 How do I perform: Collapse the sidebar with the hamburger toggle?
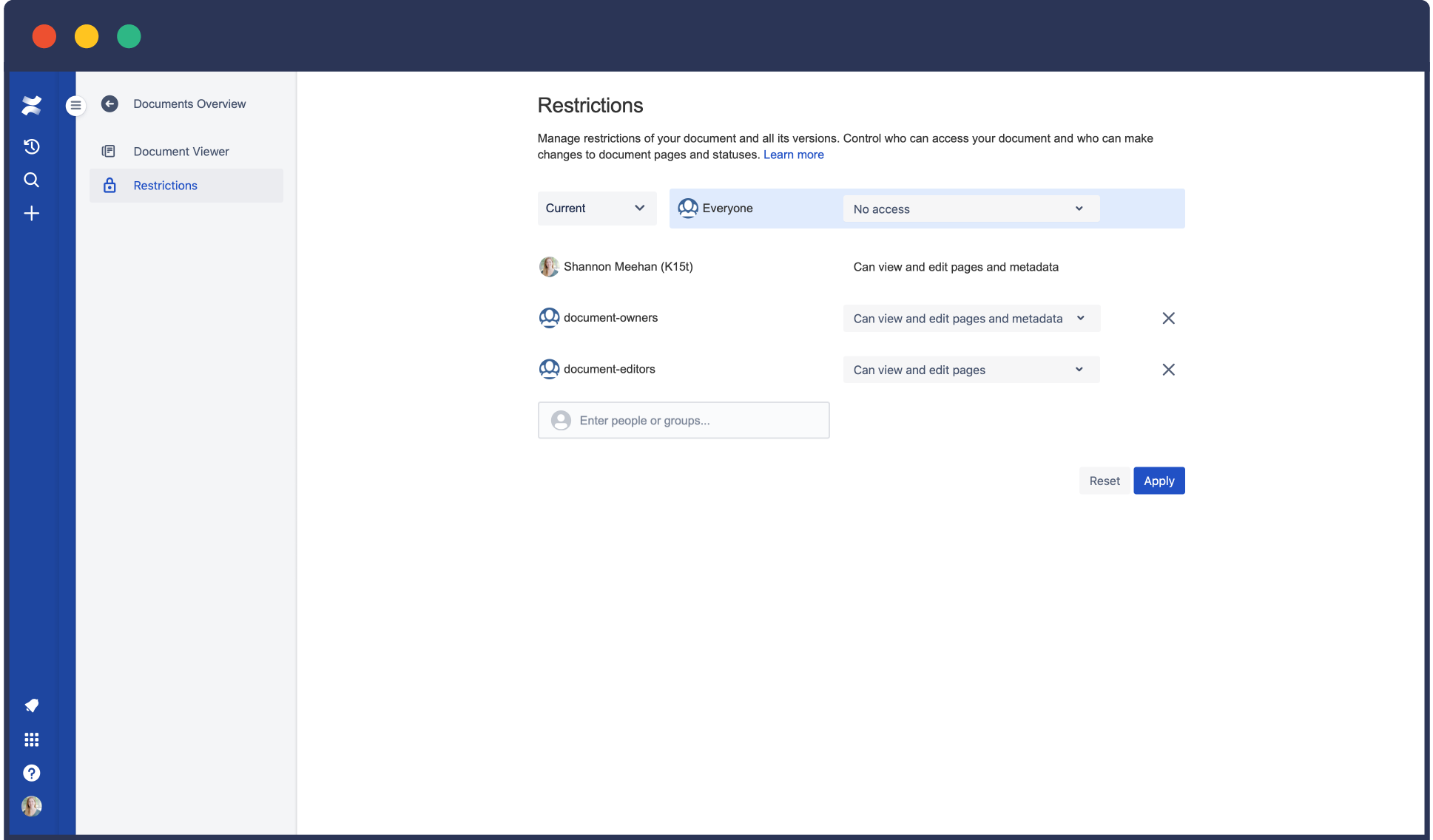pos(75,106)
